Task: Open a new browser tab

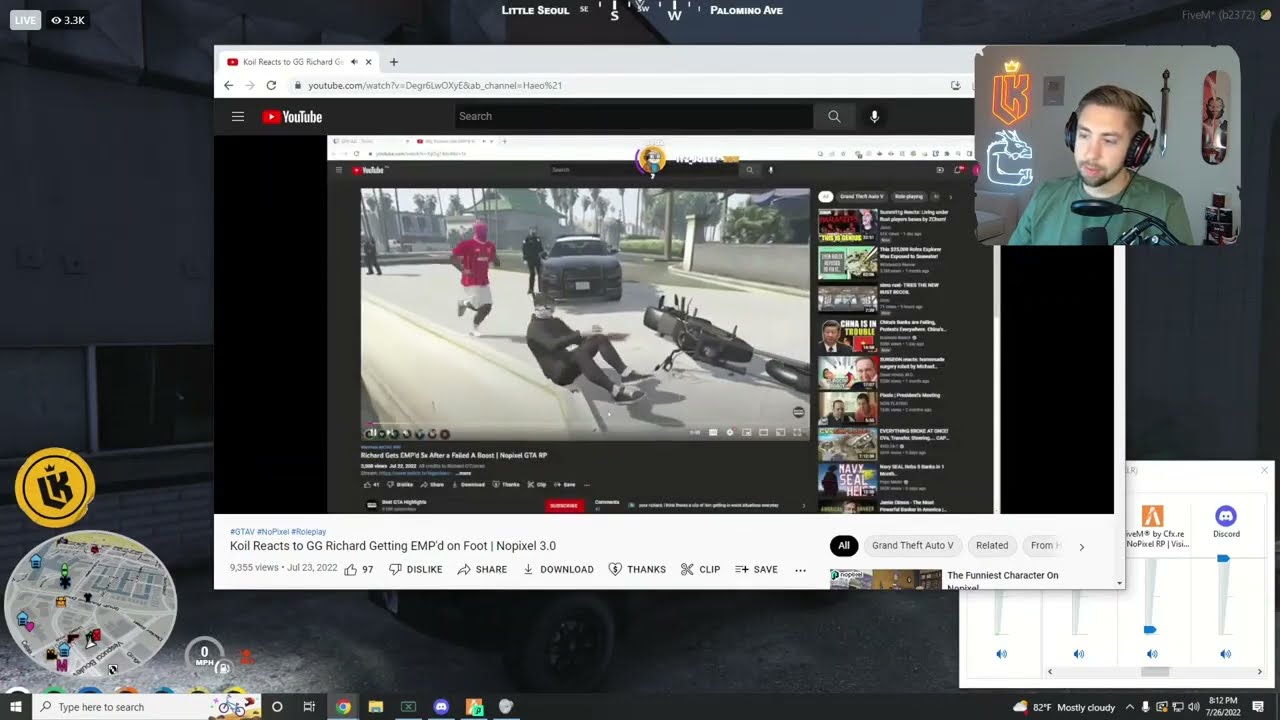Action: (393, 62)
